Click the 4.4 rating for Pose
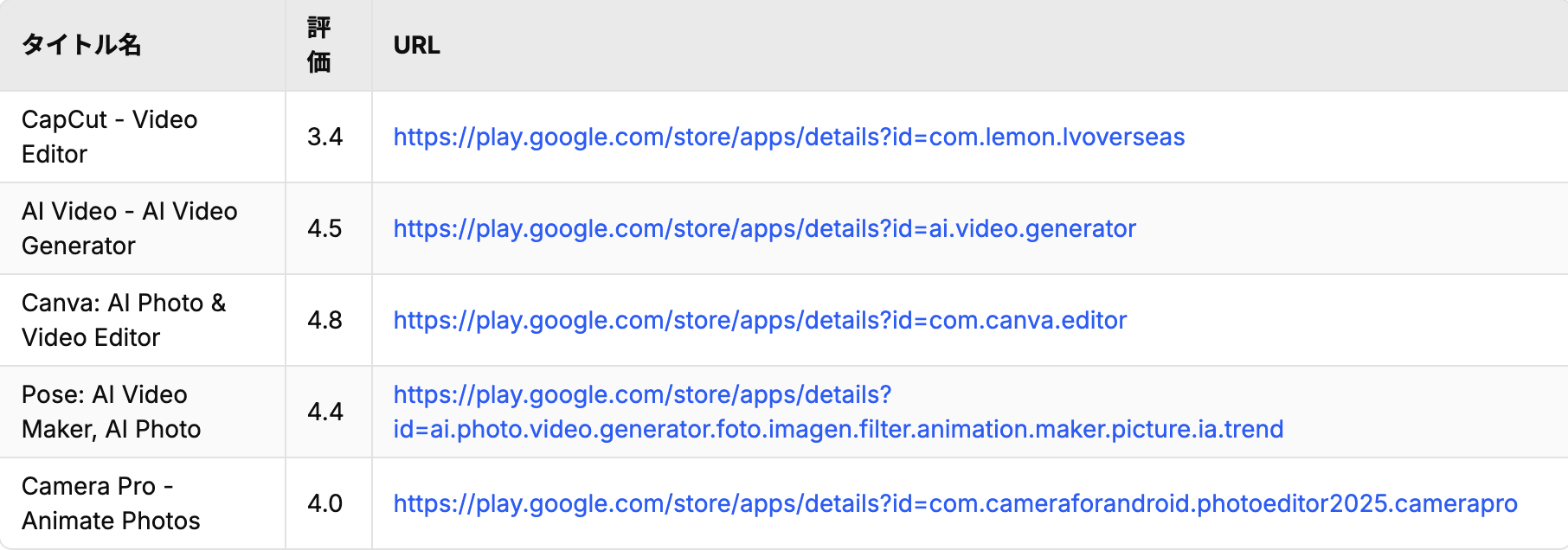The width and height of the screenshot is (1568, 550). pos(325,412)
